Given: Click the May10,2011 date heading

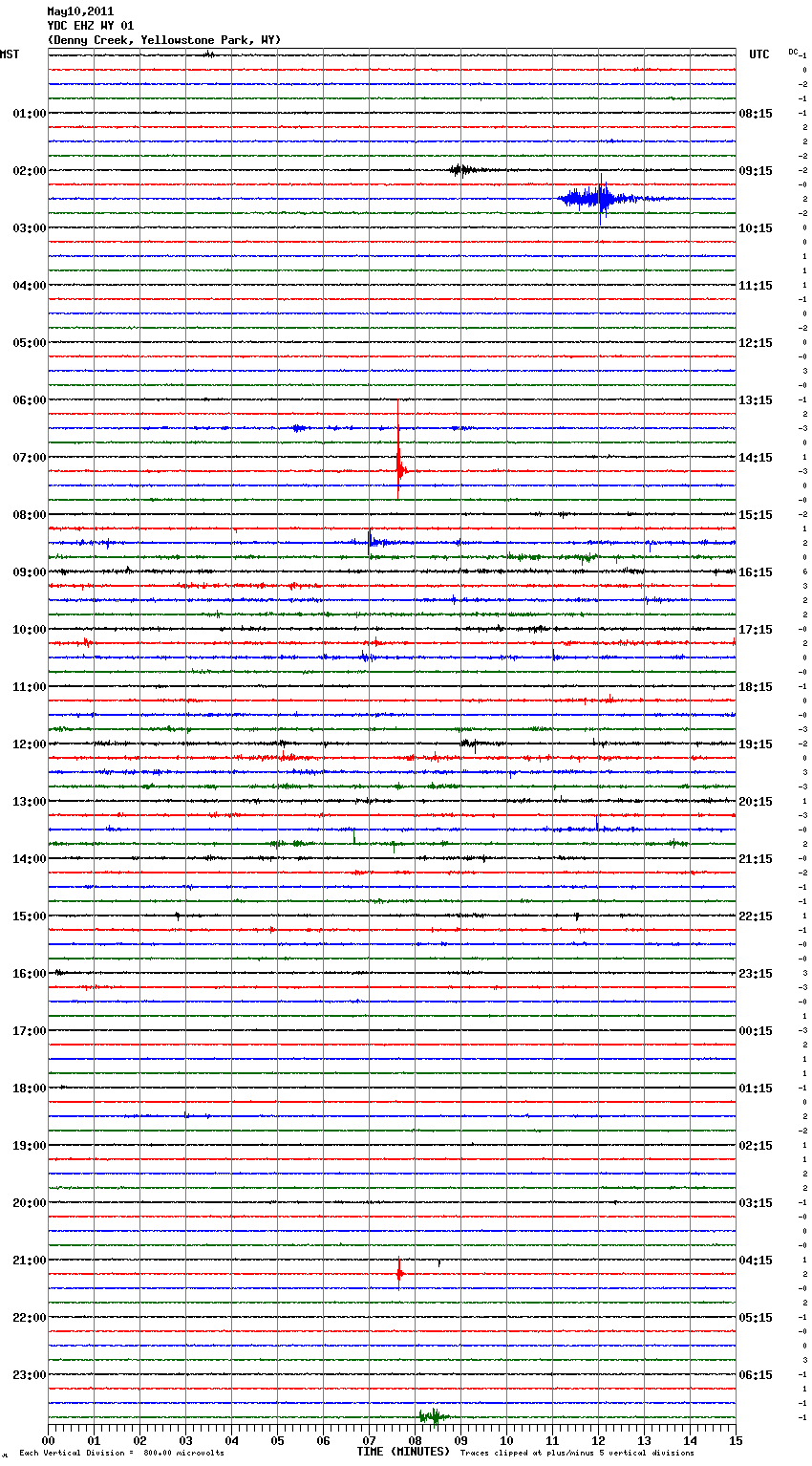Looking at the screenshot, I should pos(80,11).
